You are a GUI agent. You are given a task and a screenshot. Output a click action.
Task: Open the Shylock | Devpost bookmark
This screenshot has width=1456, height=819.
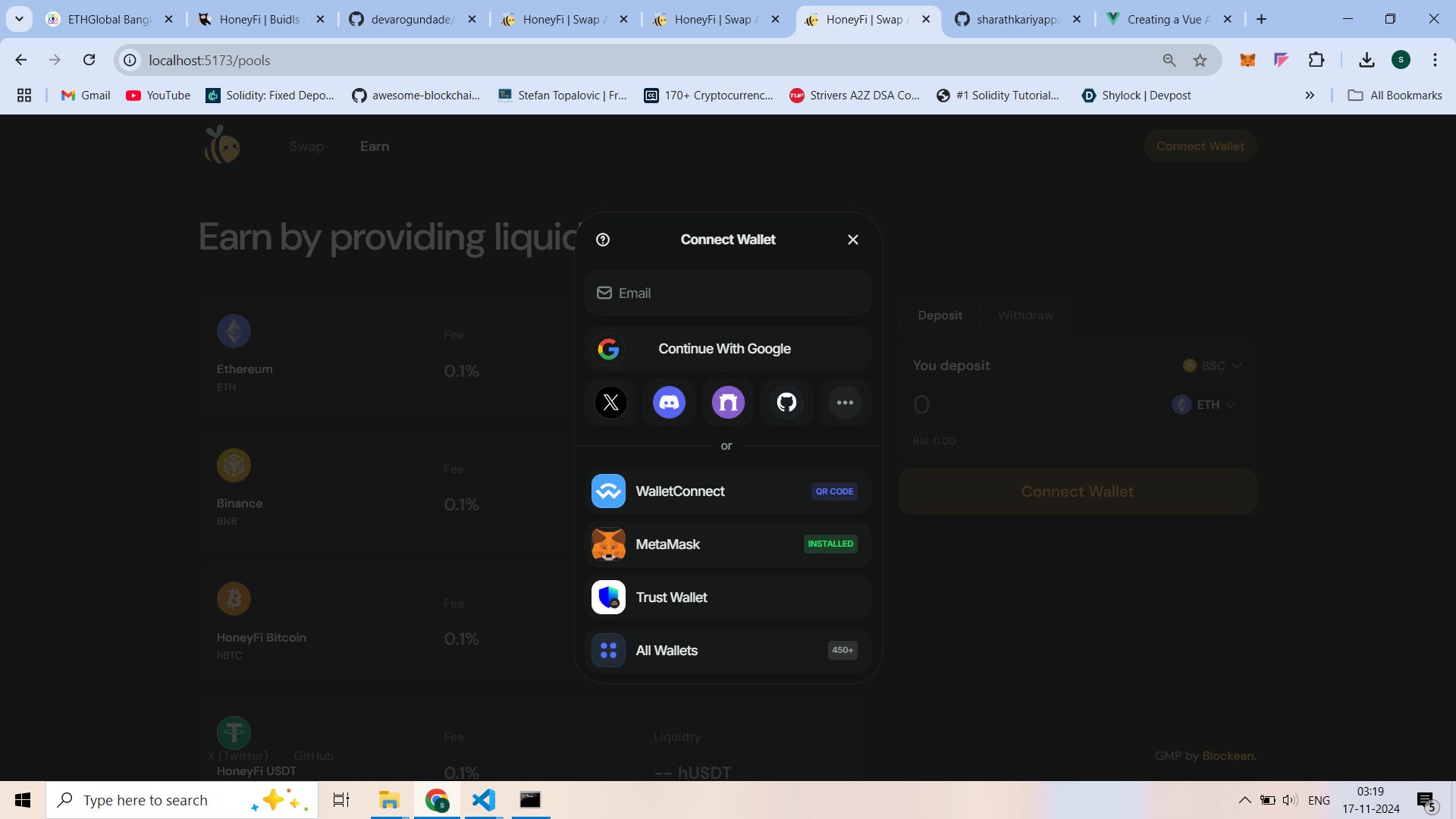[x=1136, y=96]
